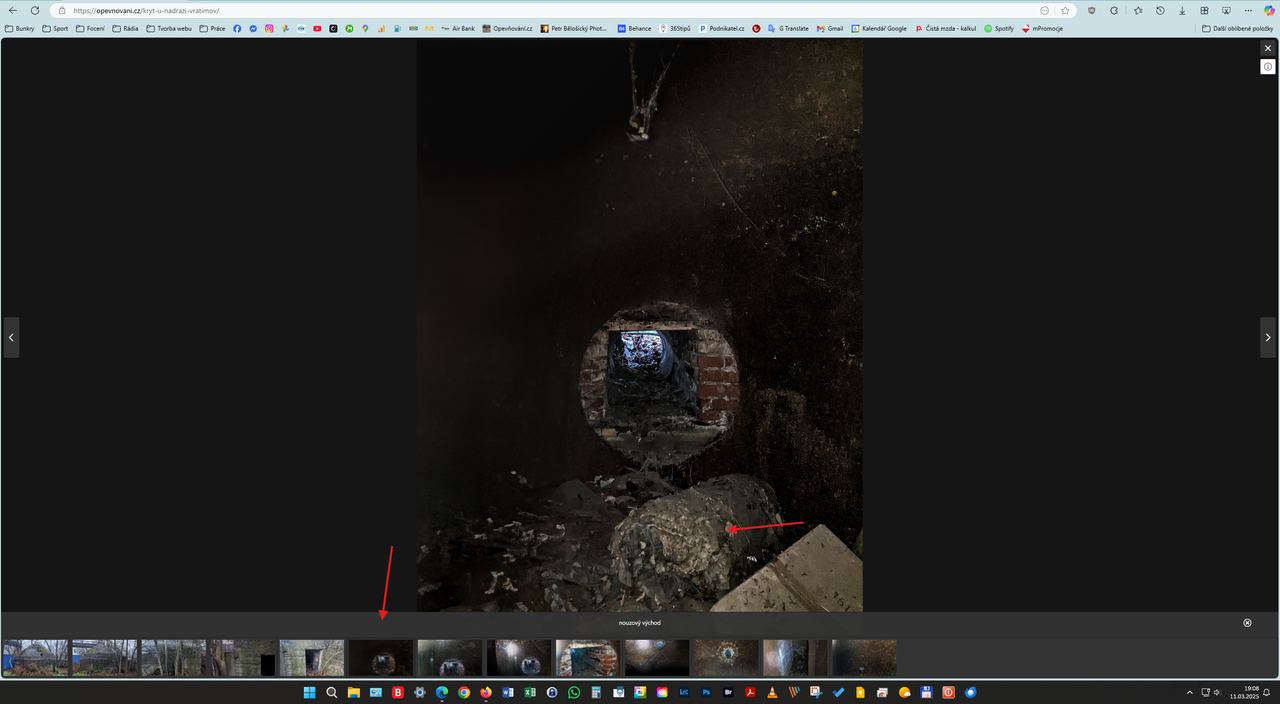Go to the previous gallery image
Image resolution: width=1280 pixels, height=704 pixels.
(11, 337)
